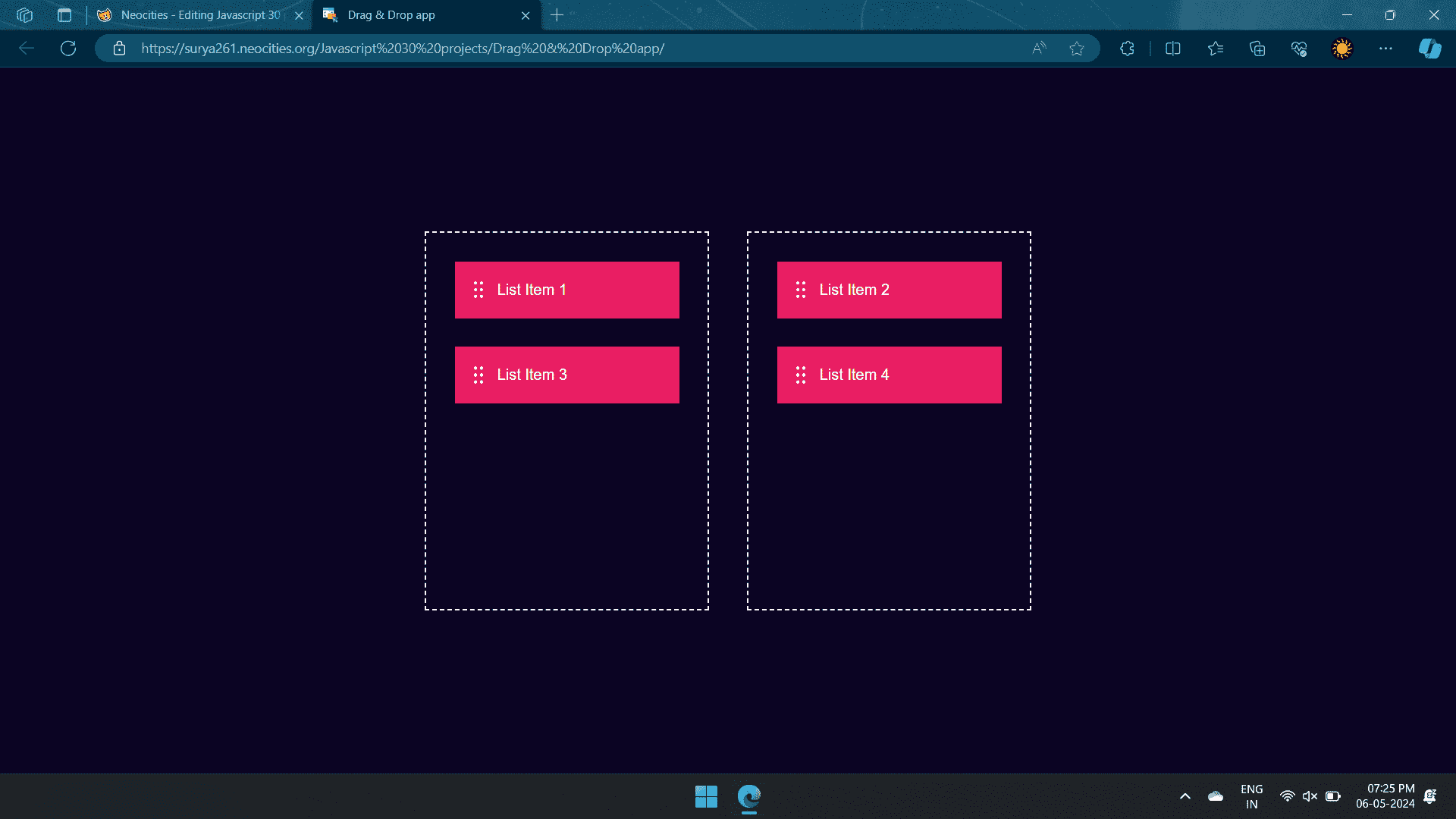Open tab actions menu button
The image size is (1456, 819).
click(64, 15)
